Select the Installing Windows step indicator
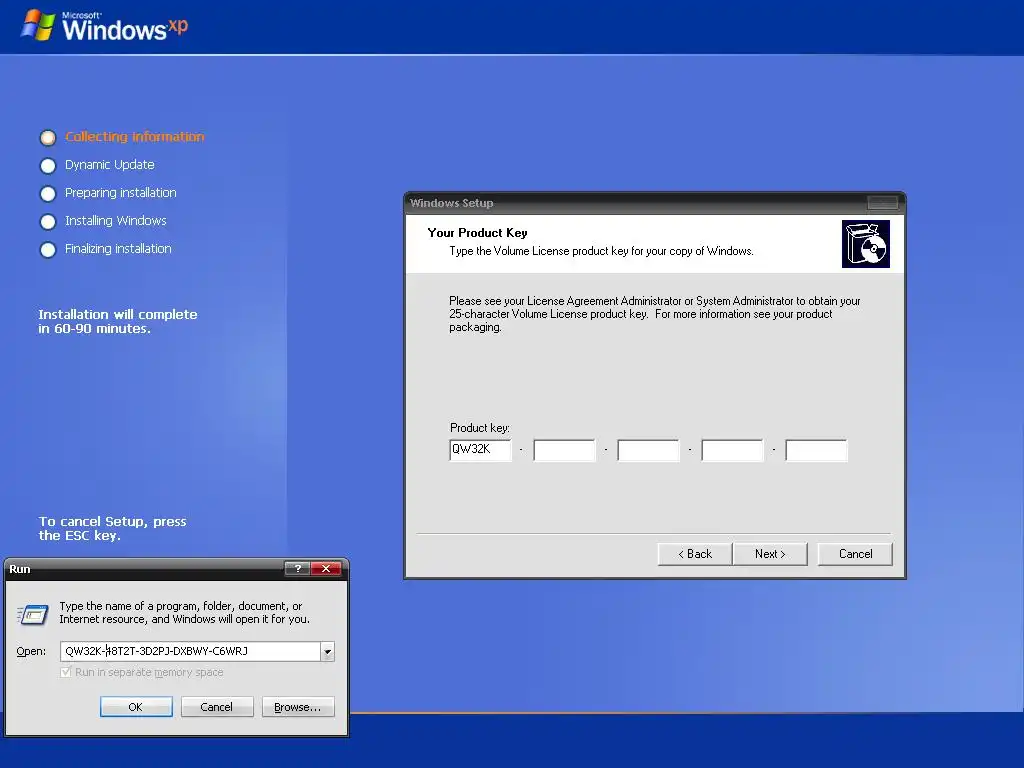The image size is (1024, 768). coord(48,221)
